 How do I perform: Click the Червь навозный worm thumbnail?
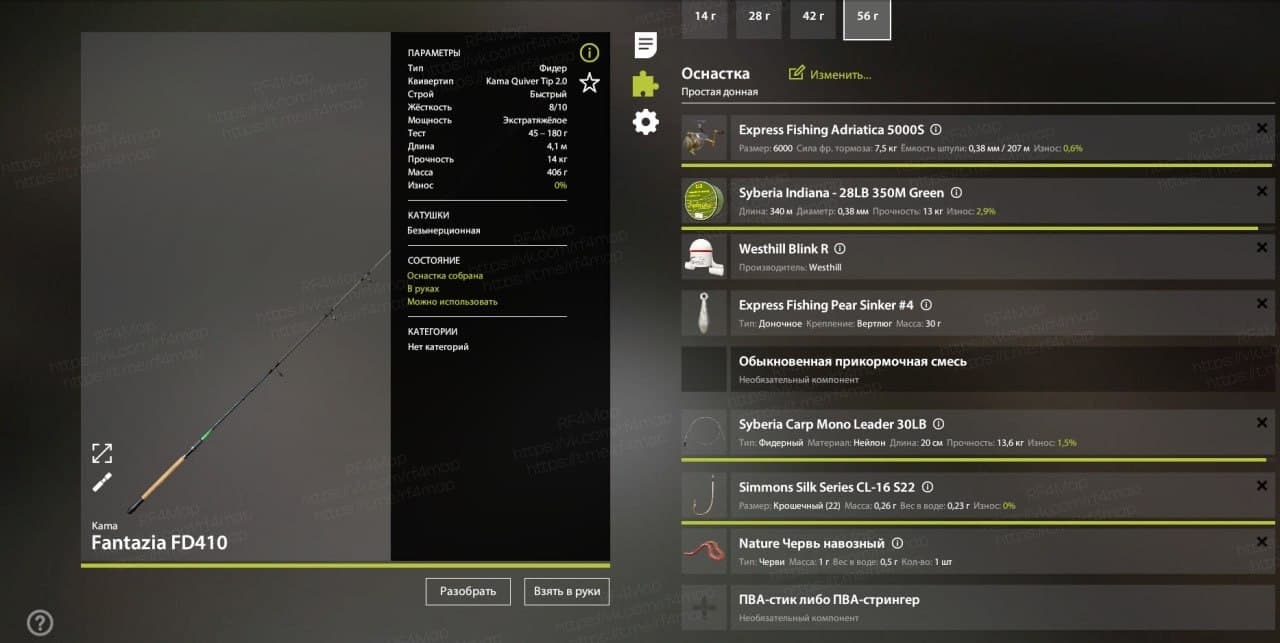coord(705,551)
